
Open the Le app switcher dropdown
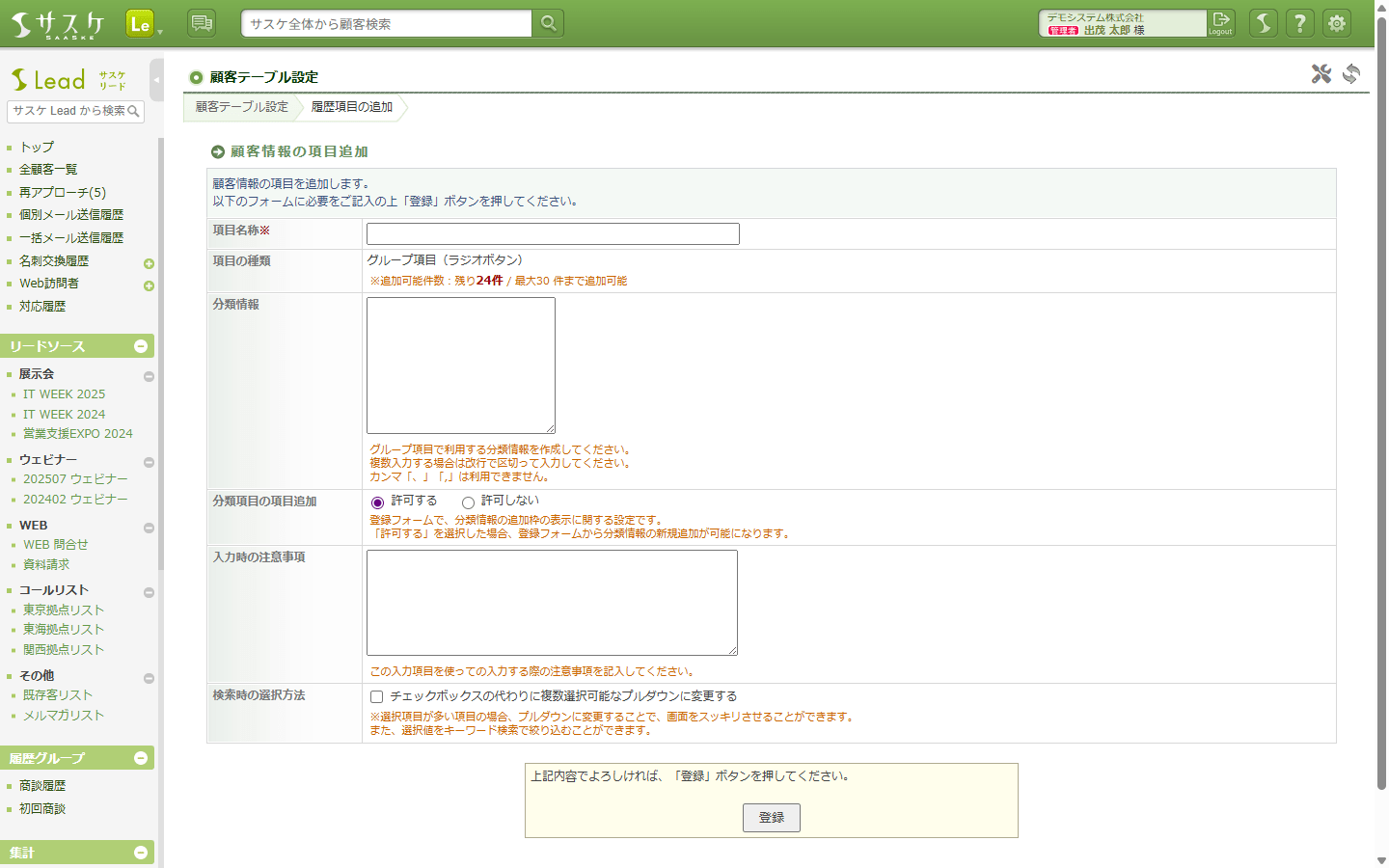(144, 24)
